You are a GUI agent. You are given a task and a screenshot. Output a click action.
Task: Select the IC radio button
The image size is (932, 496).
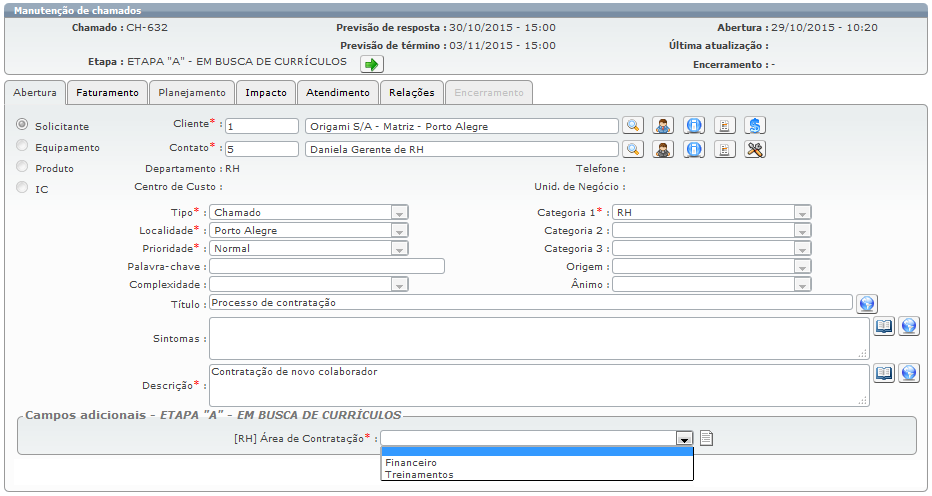tap(22, 187)
